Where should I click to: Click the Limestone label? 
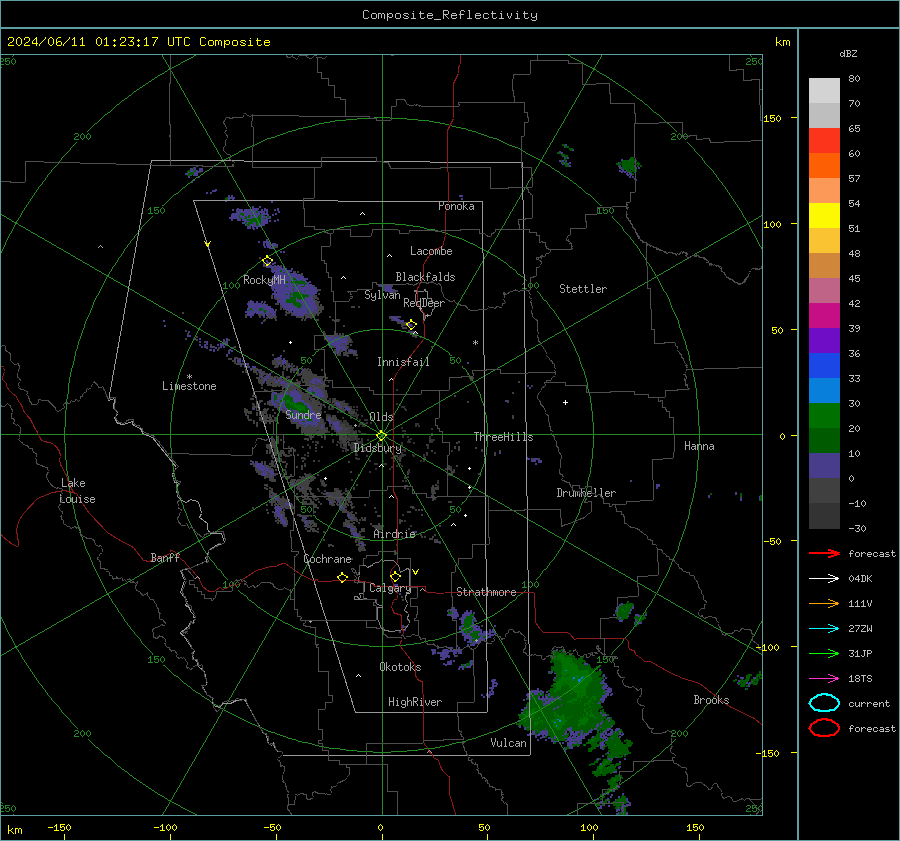tap(189, 386)
